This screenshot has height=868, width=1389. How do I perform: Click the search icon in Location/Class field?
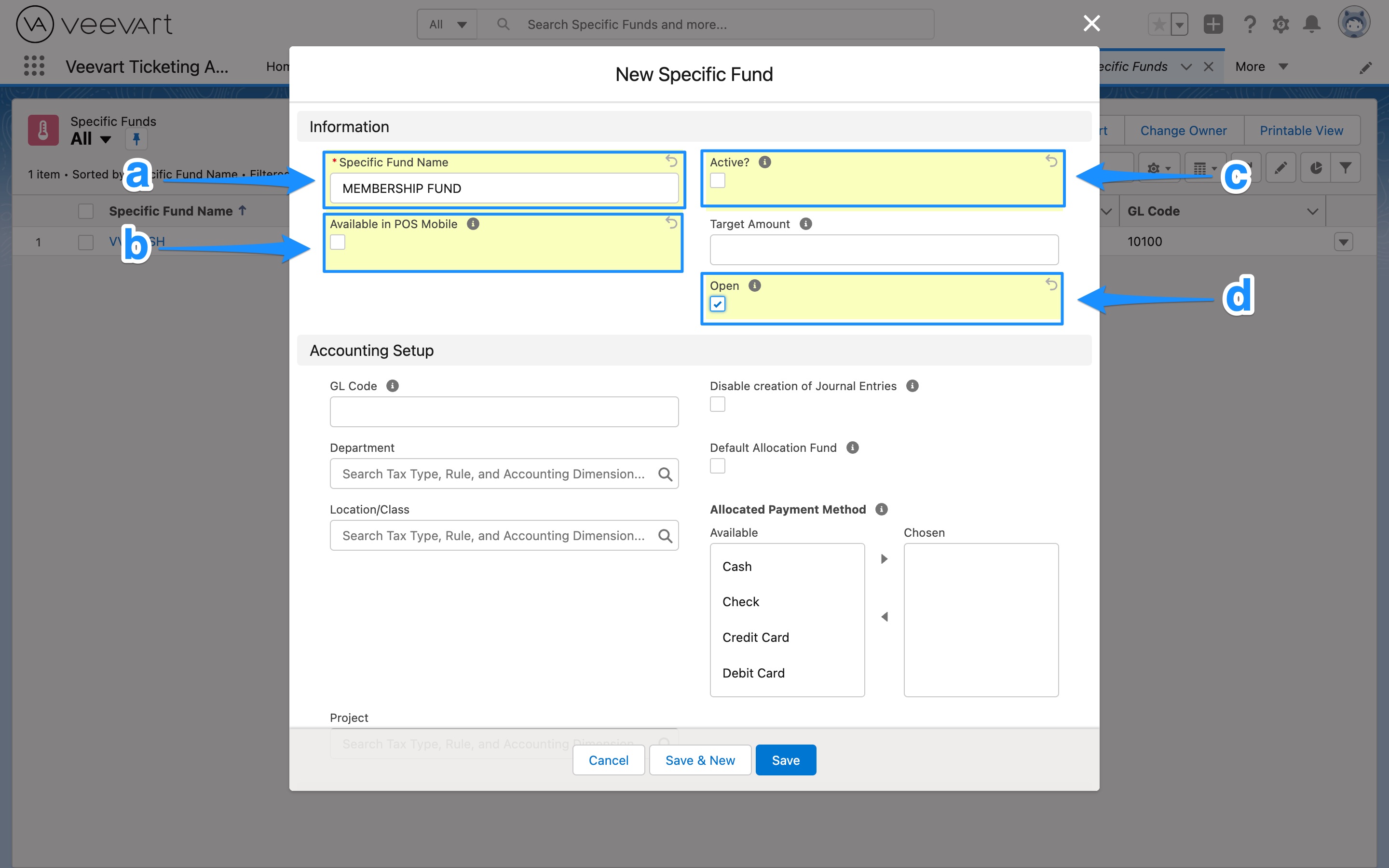pos(666,535)
